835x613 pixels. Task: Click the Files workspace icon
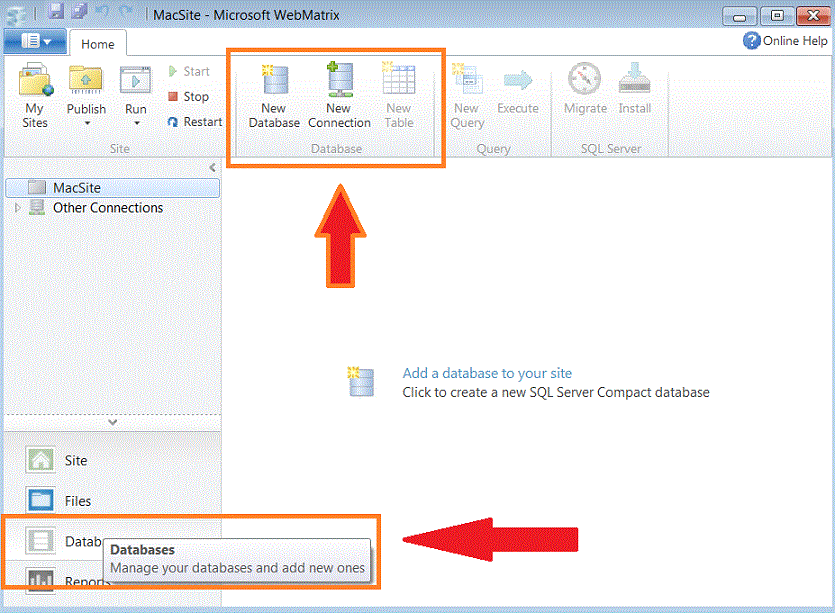(x=40, y=501)
